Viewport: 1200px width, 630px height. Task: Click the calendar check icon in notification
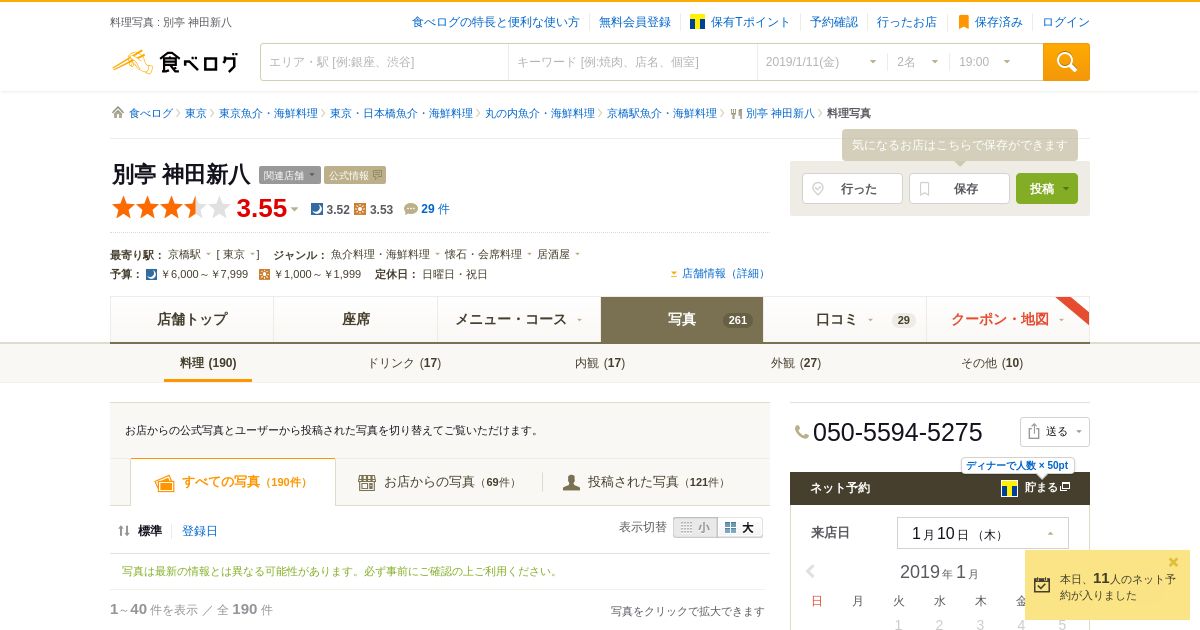[1042, 585]
